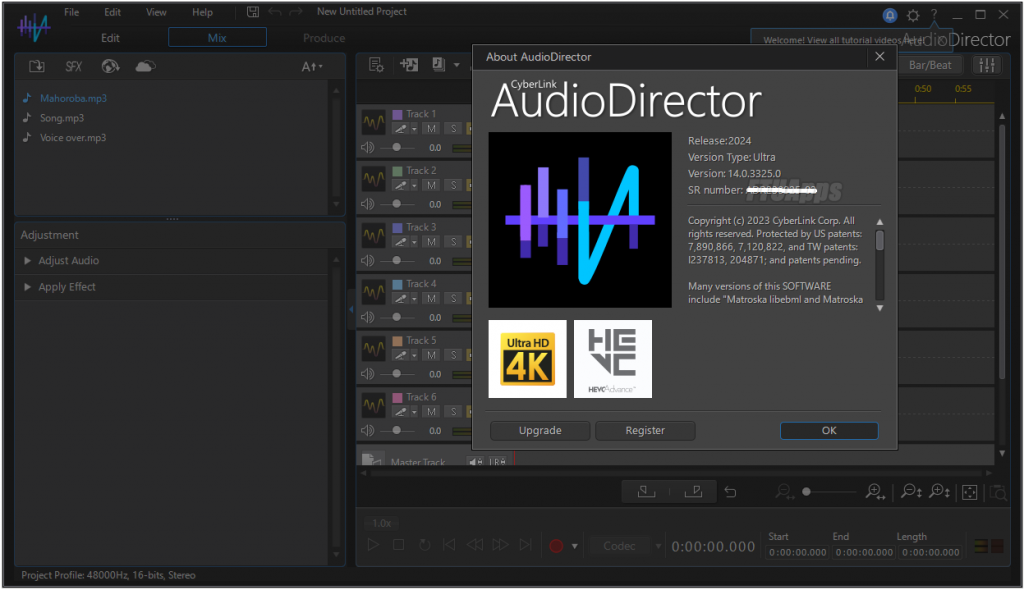This screenshot has width=1024, height=590.
Task: Click OK in About AudioDirector dialog
Action: (x=829, y=431)
